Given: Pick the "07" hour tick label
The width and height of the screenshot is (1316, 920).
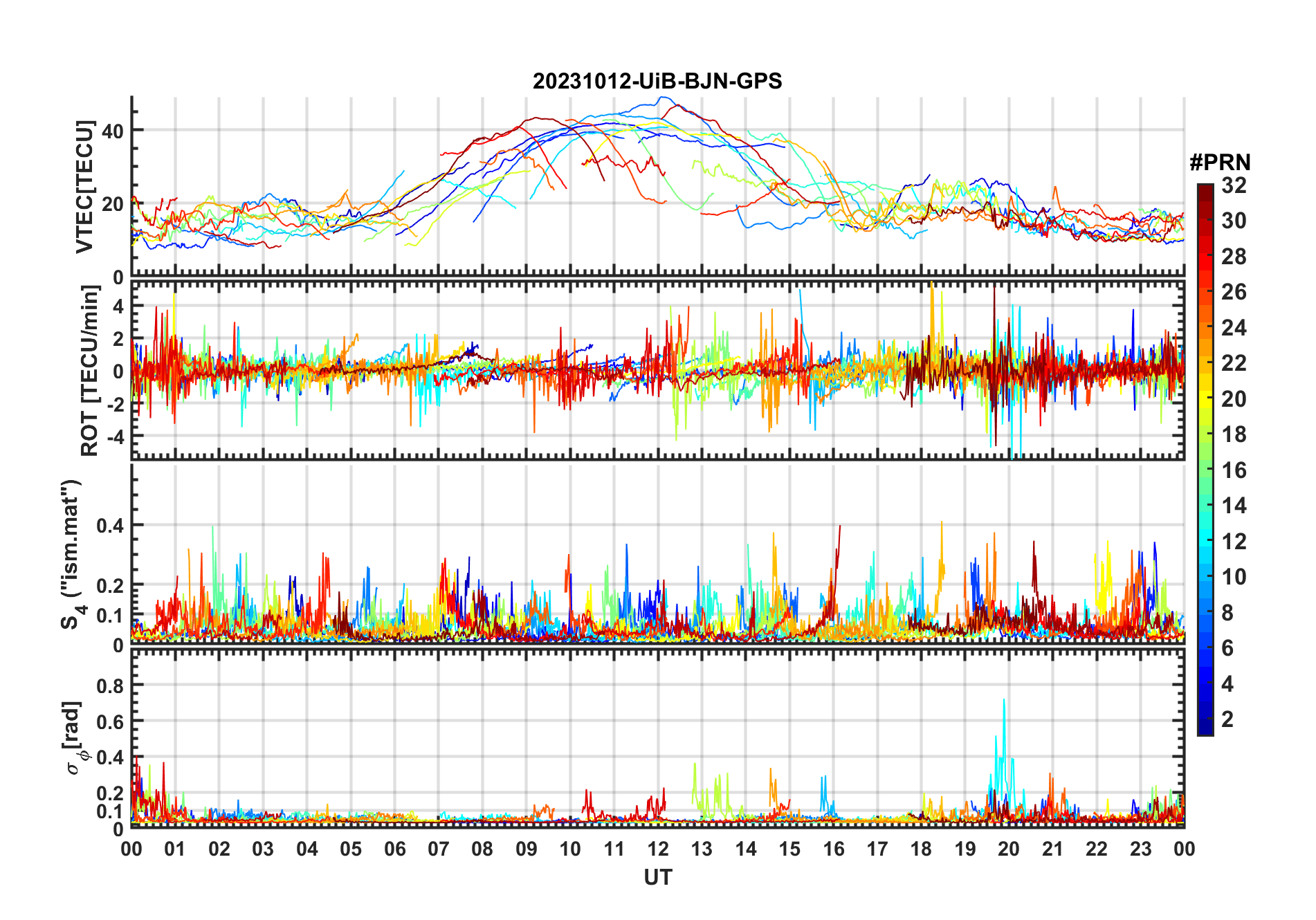Looking at the screenshot, I should click(x=439, y=849).
